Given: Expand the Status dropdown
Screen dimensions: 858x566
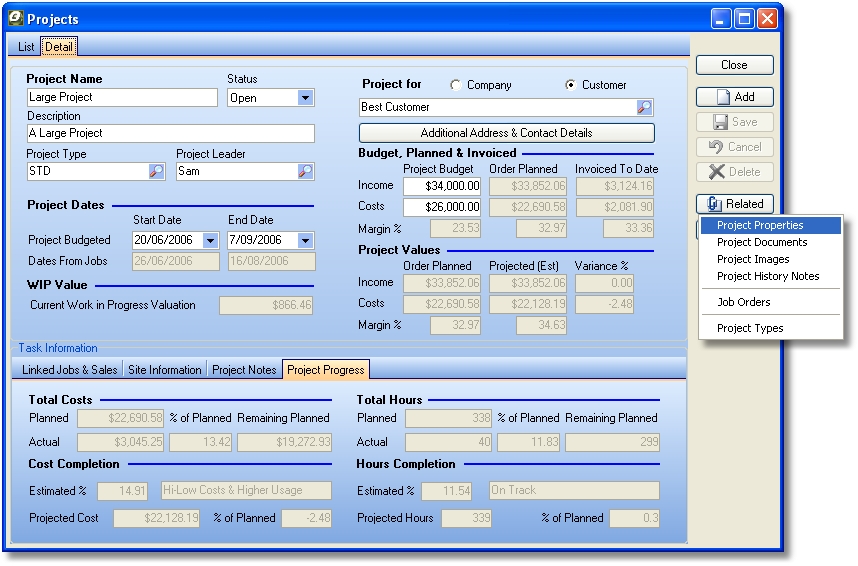Looking at the screenshot, I should coord(305,98).
